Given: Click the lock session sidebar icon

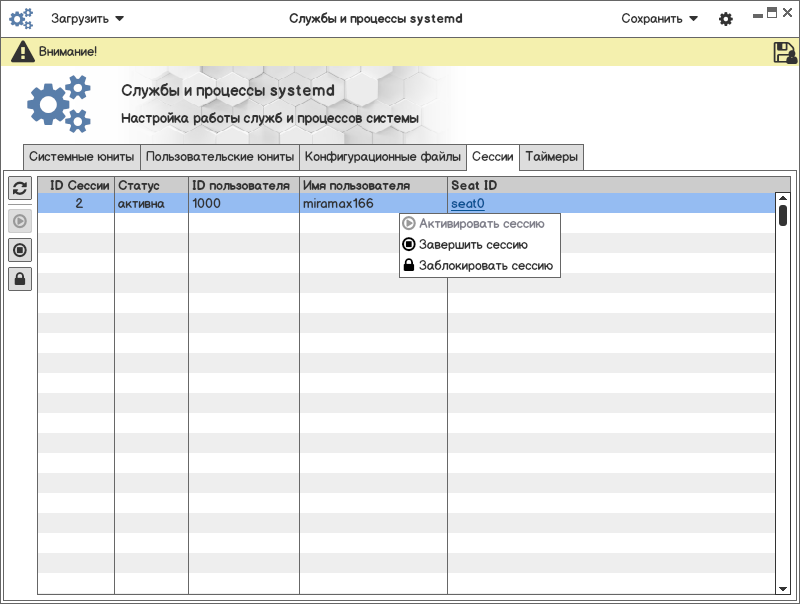Looking at the screenshot, I should pos(20,279).
